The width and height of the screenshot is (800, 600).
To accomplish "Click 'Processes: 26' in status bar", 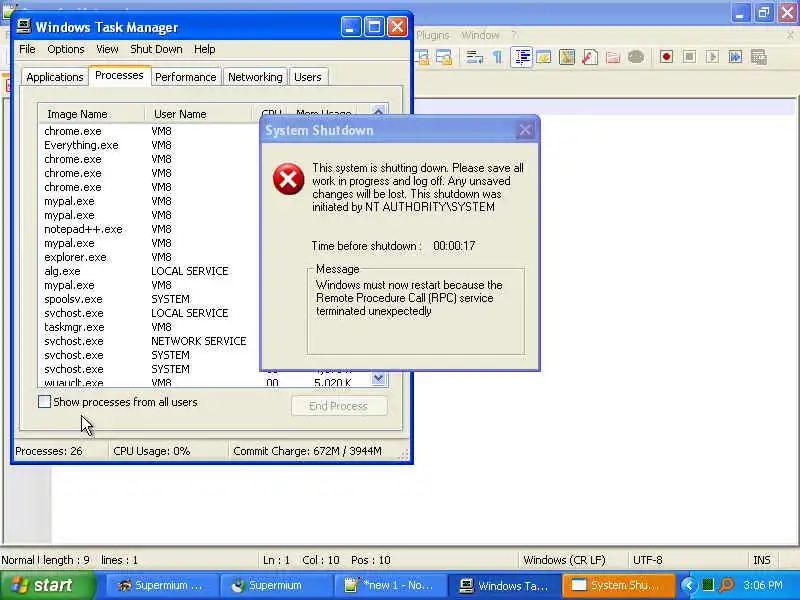I will [49, 451].
